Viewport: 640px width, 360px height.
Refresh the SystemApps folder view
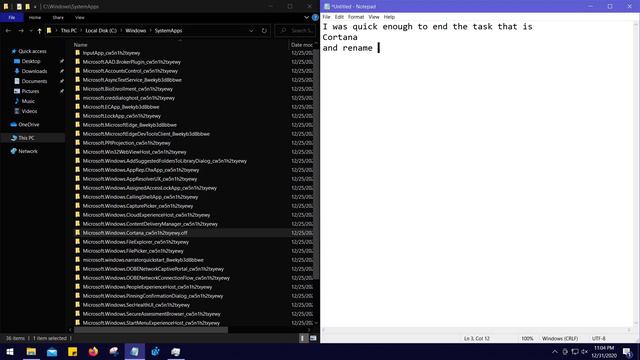click(x=264, y=31)
